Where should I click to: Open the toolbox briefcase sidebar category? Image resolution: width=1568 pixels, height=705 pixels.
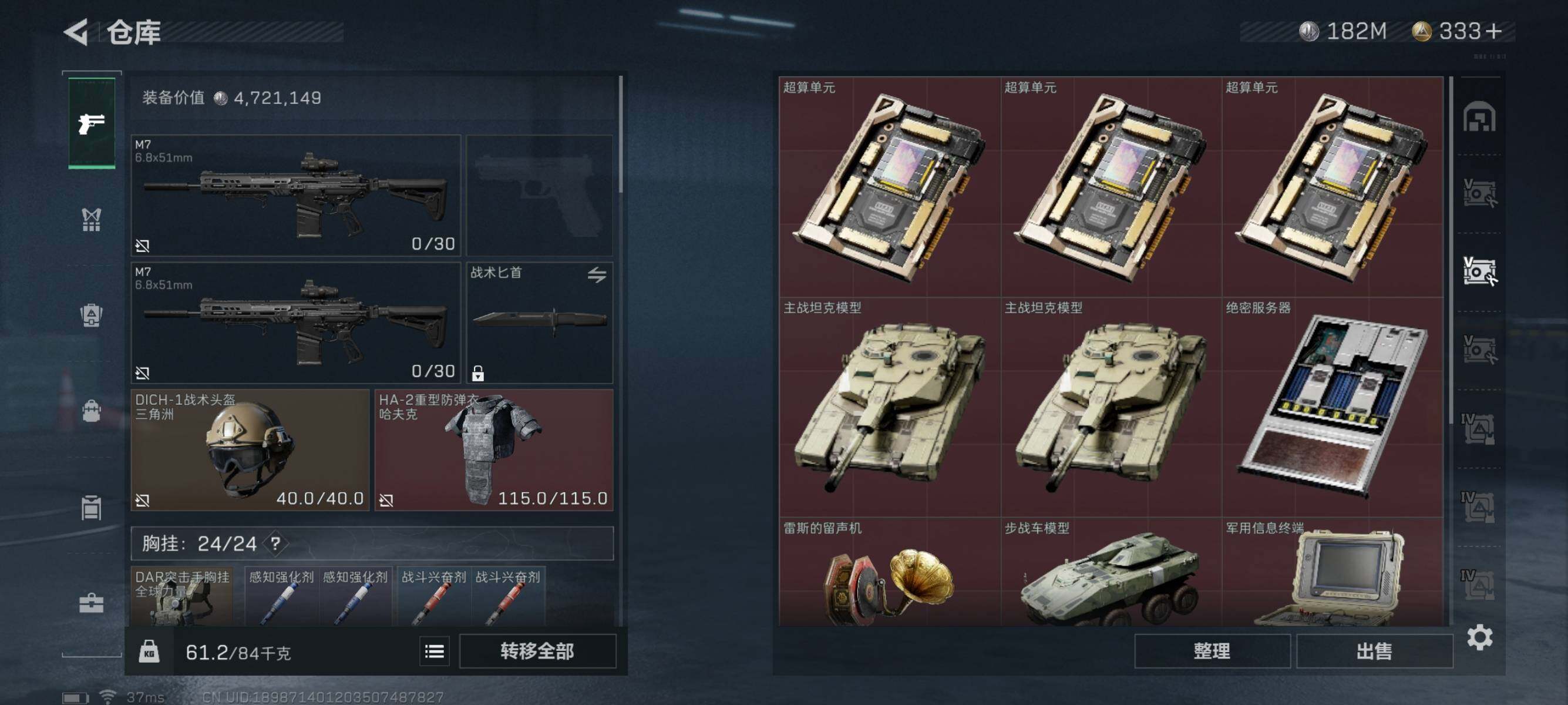tap(91, 603)
